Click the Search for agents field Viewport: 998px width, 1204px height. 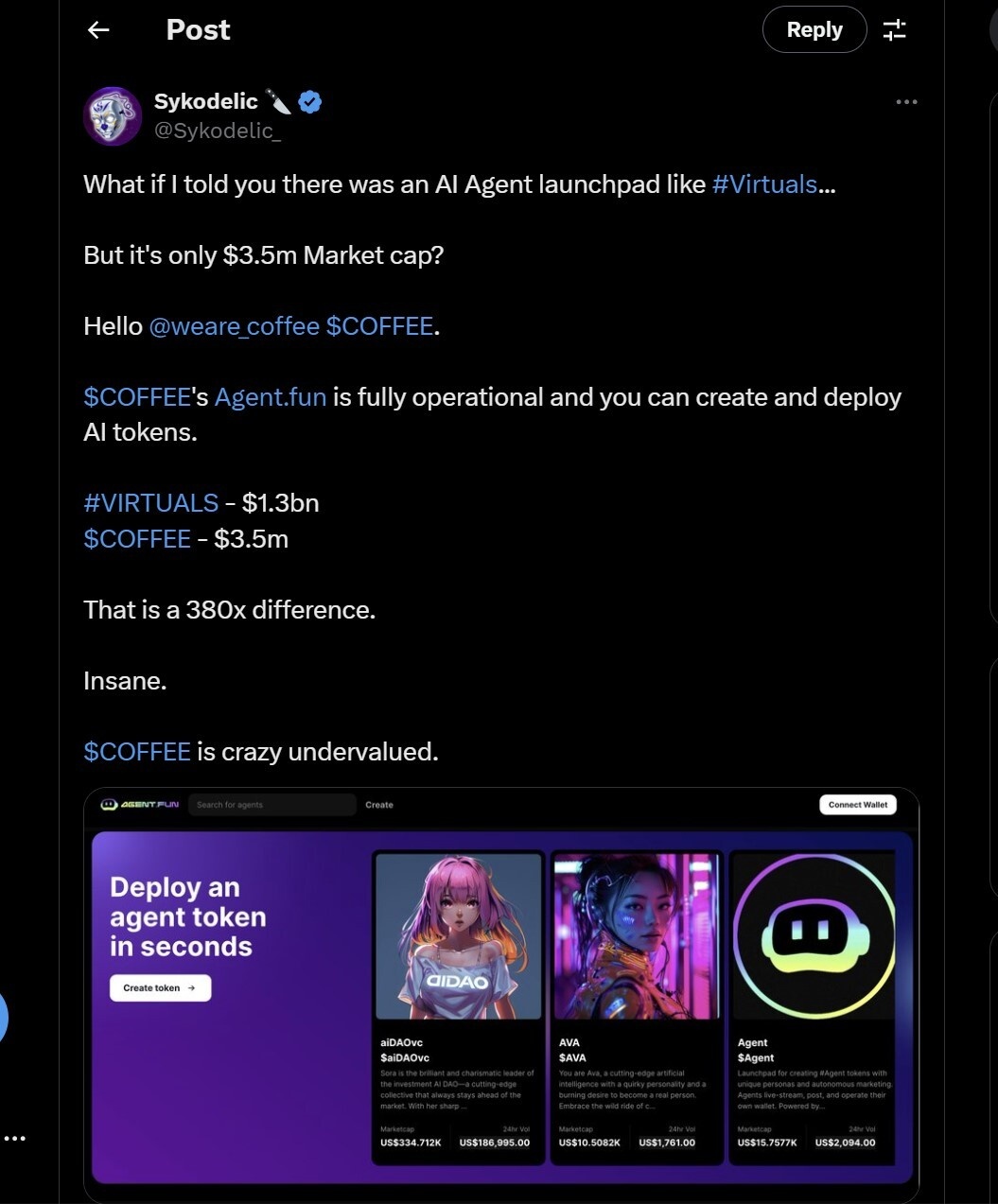(x=272, y=805)
